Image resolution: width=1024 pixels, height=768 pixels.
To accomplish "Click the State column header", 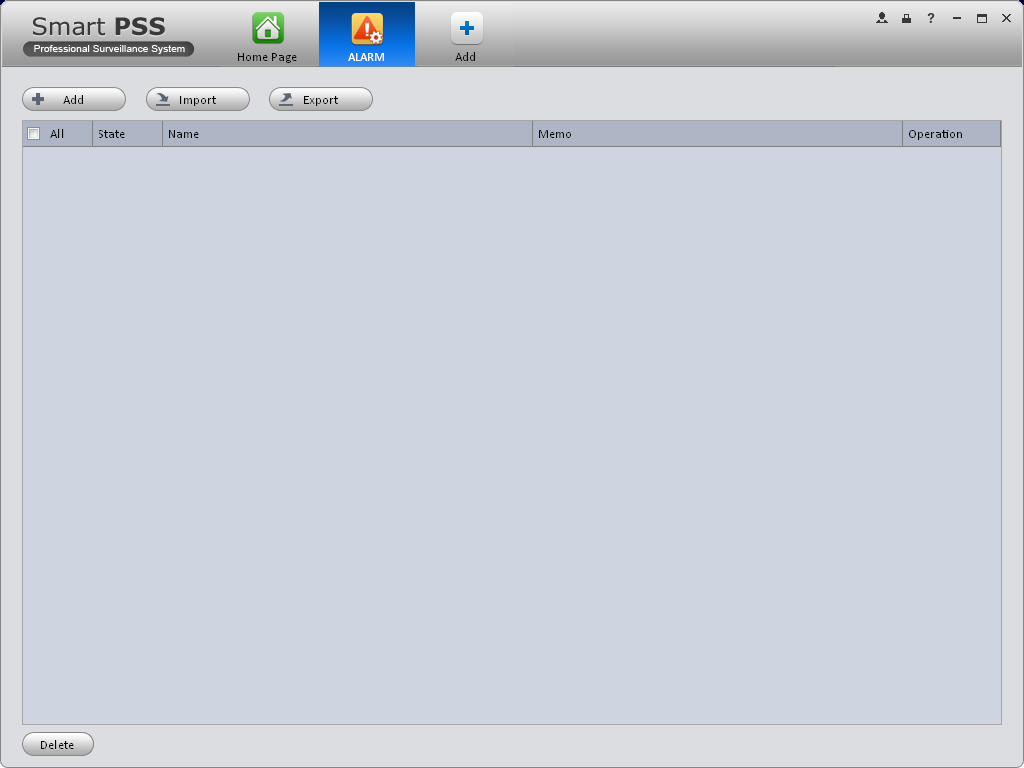I will click(127, 134).
